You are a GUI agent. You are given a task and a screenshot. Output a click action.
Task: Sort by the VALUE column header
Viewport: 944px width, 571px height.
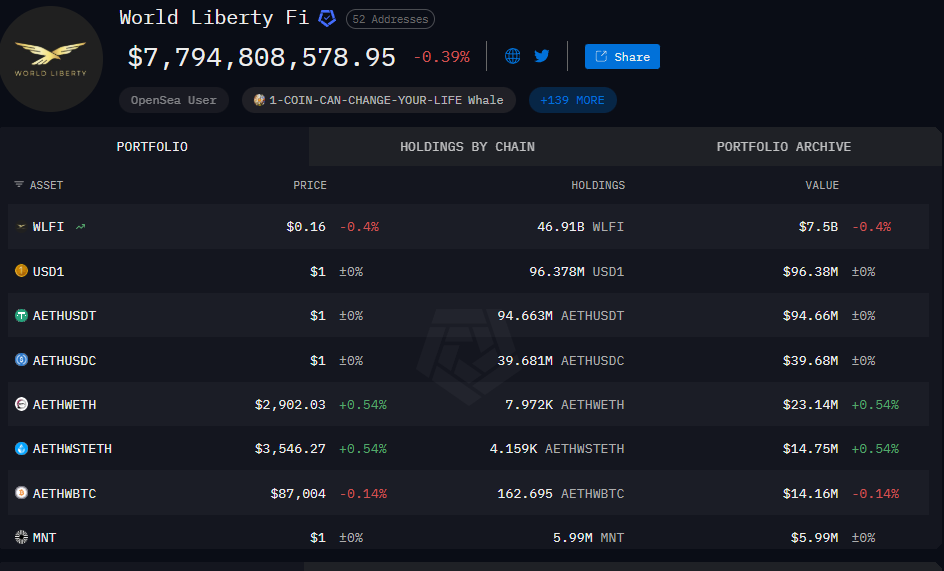click(822, 185)
